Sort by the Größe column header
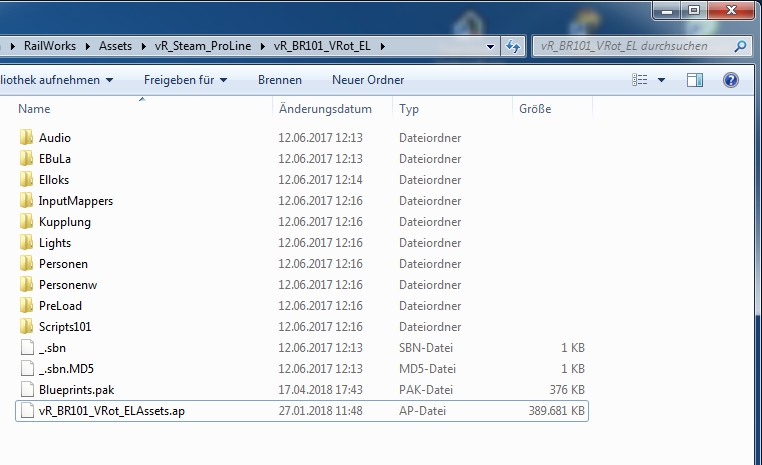762x465 pixels. (x=535, y=109)
